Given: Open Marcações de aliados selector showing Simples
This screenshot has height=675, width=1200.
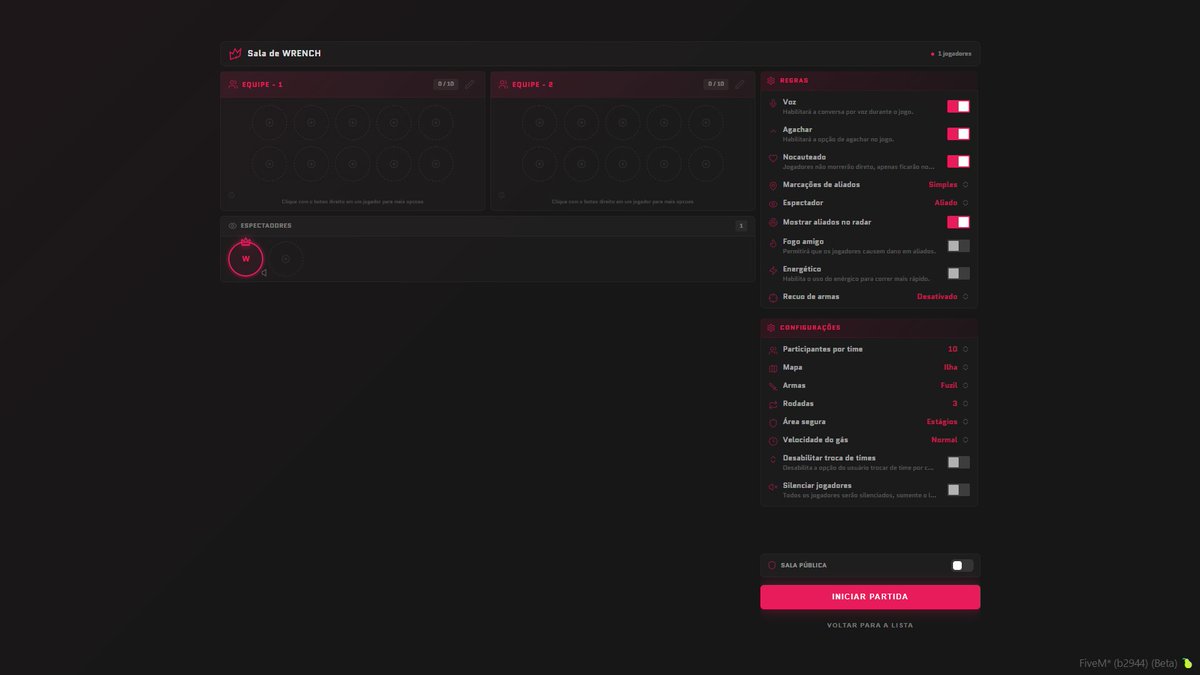Looking at the screenshot, I should coord(947,185).
